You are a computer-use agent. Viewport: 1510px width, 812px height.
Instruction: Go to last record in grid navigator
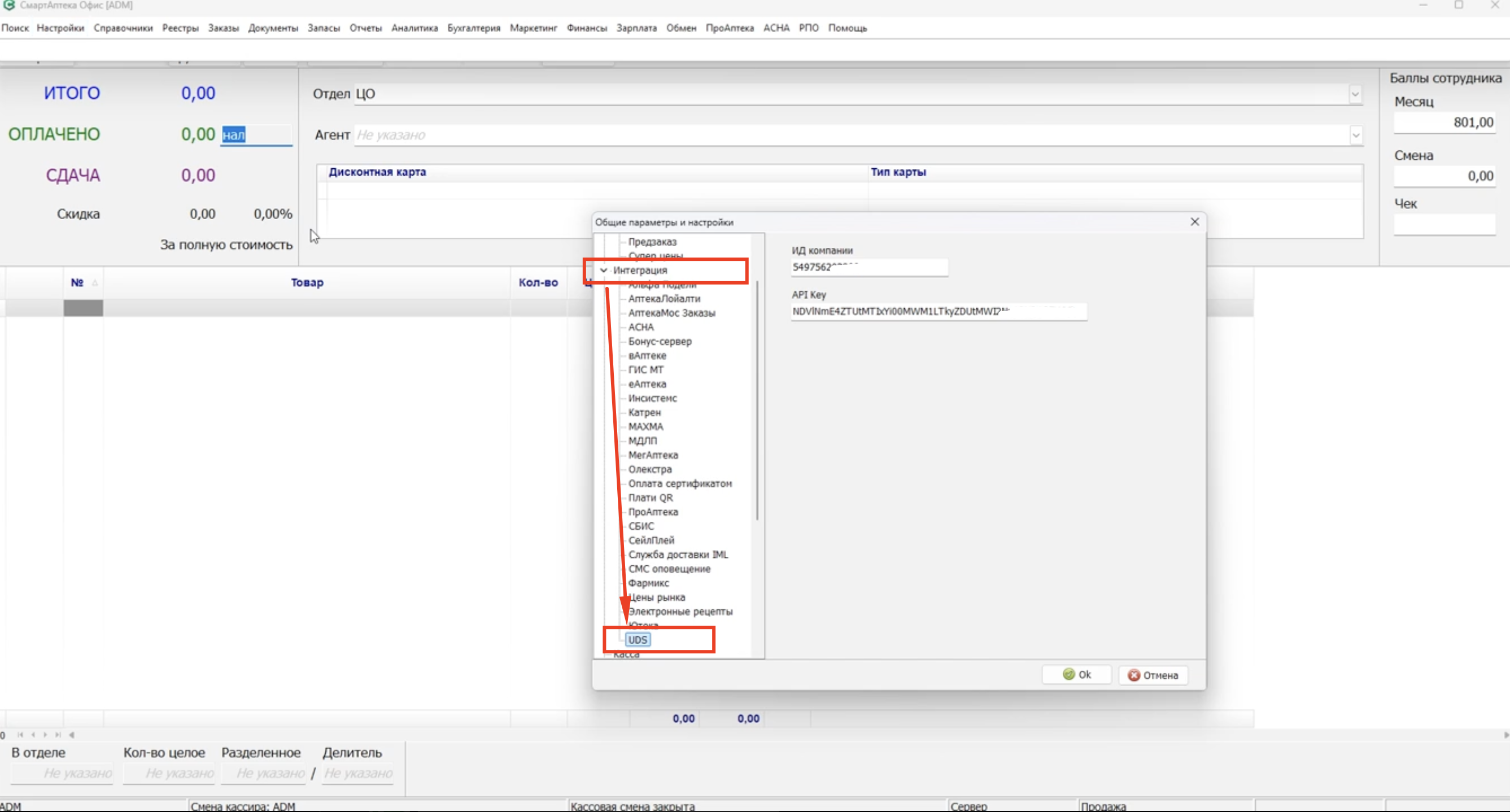click(58, 735)
